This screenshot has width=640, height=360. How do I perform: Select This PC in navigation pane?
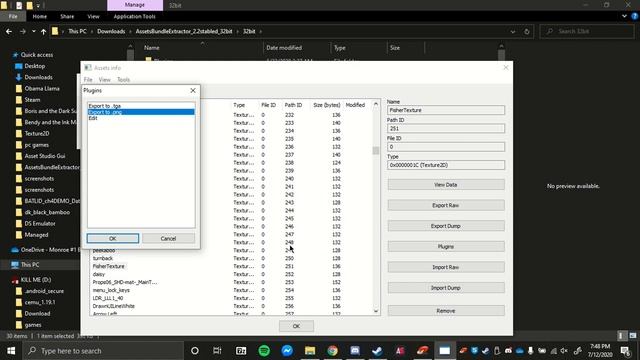point(30,265)
